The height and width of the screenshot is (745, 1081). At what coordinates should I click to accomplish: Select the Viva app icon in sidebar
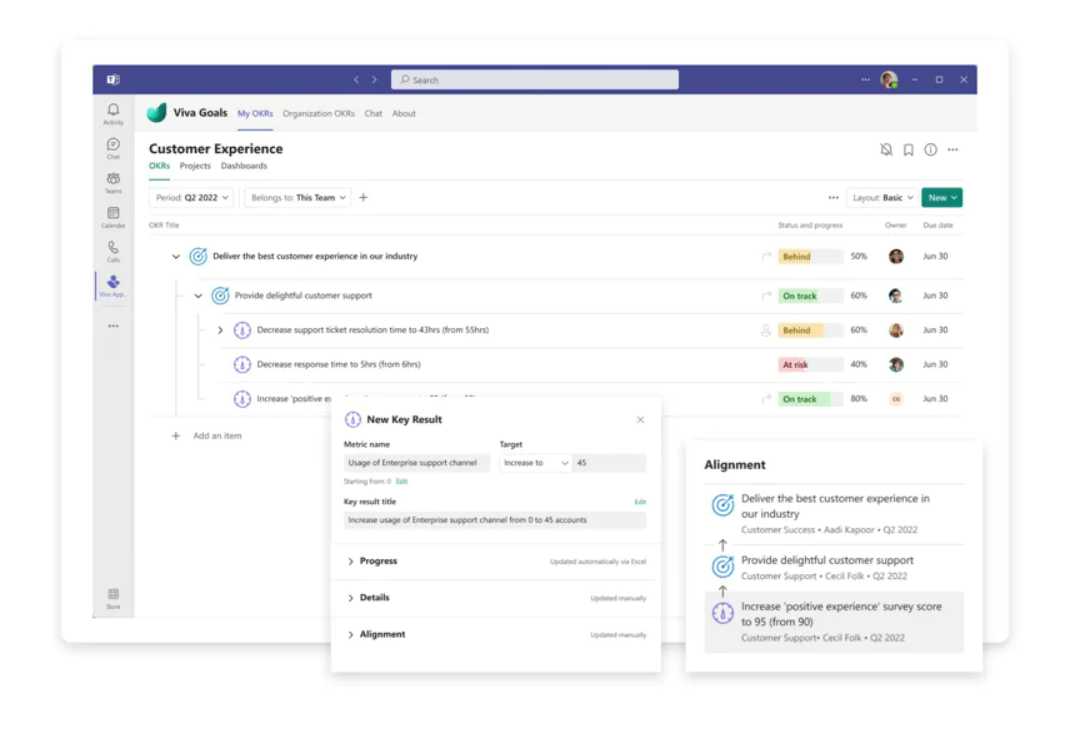[113, 285]
